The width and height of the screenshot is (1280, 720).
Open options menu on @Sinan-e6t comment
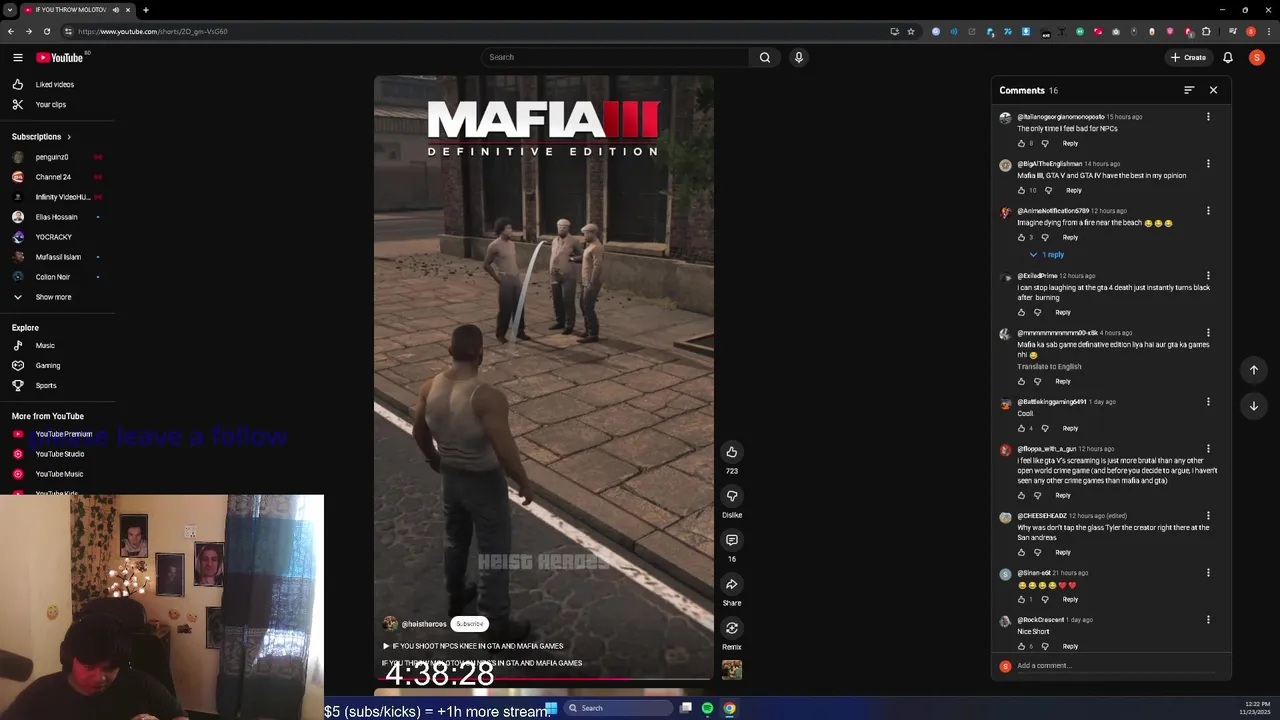(1208, 573)
